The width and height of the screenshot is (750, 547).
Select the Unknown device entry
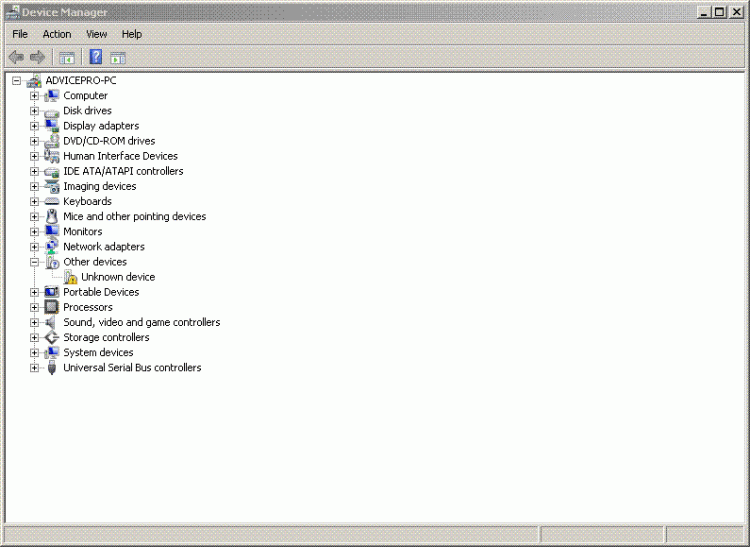[118, 277]
